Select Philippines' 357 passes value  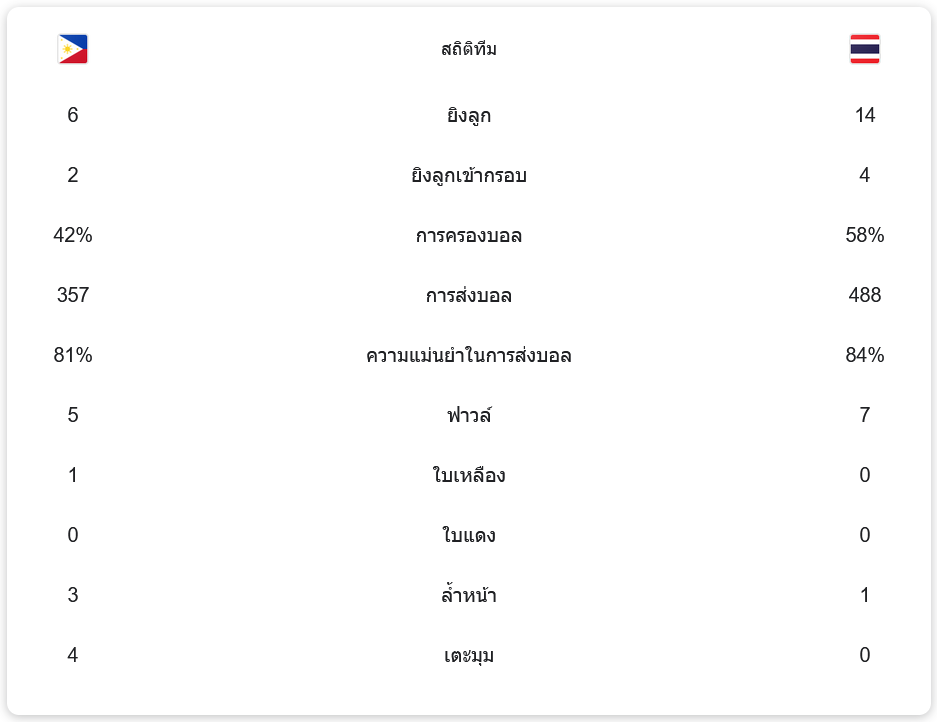(73, 296)
